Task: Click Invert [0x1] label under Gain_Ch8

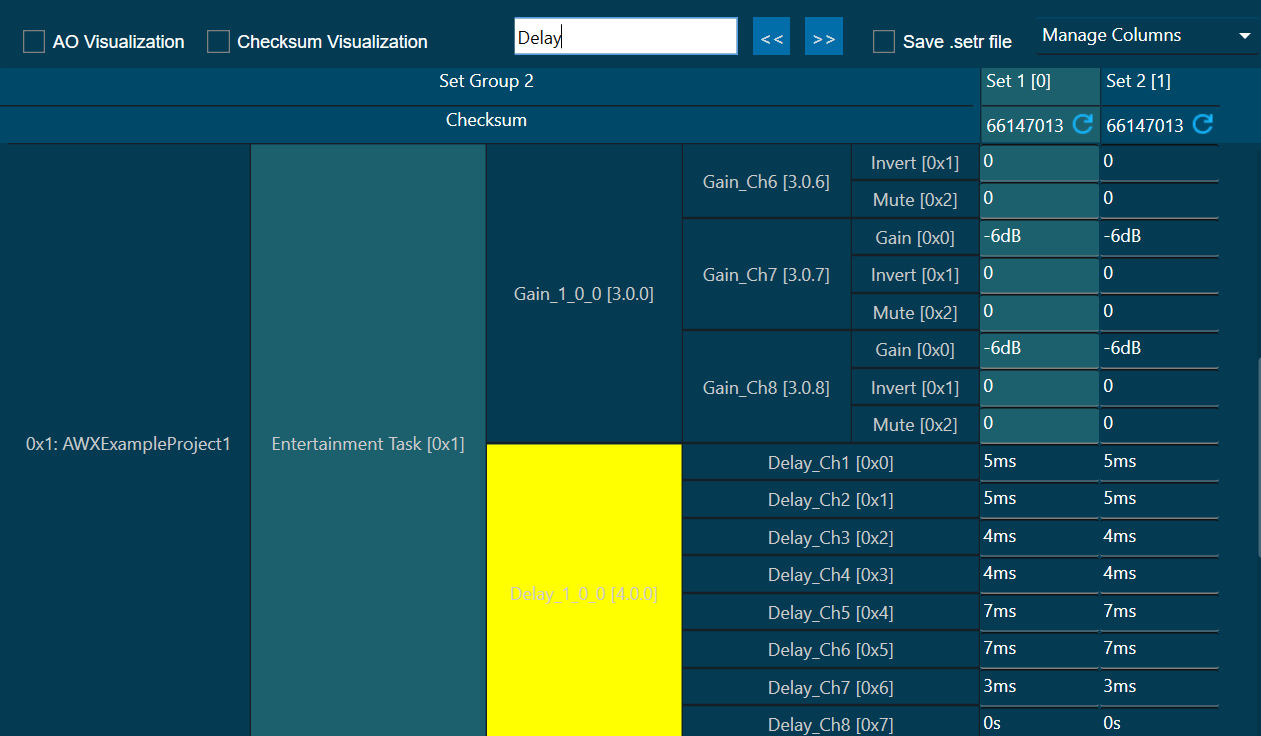Action: coord(915,388)
